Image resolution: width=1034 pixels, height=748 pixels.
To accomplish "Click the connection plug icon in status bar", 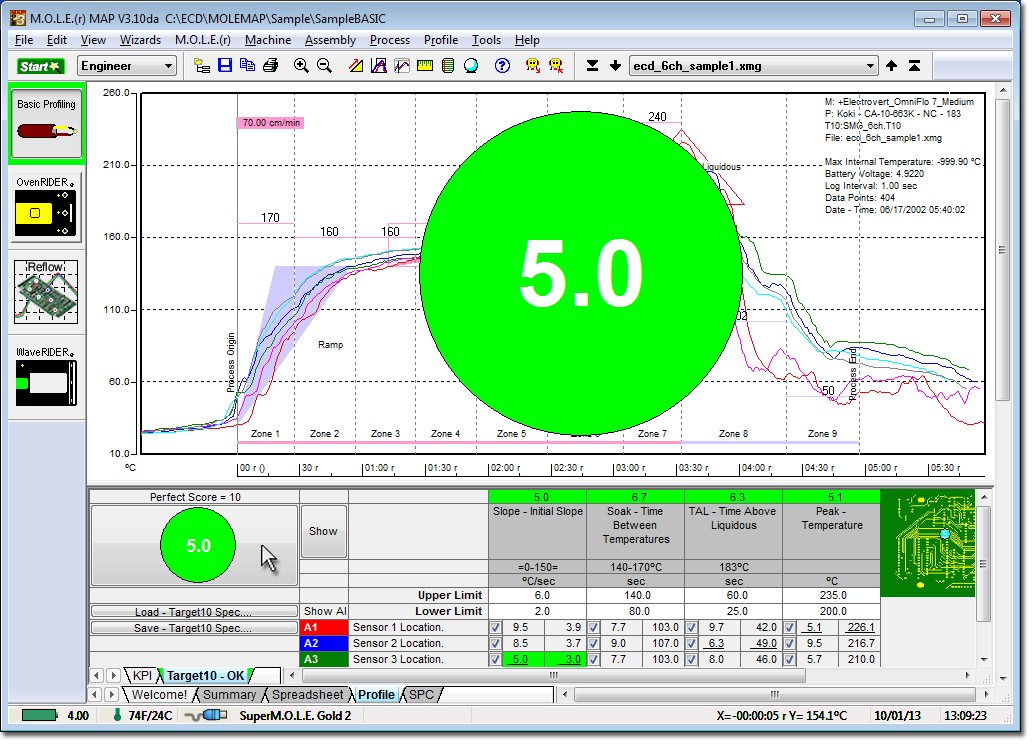I will click(x=206, y=716).
